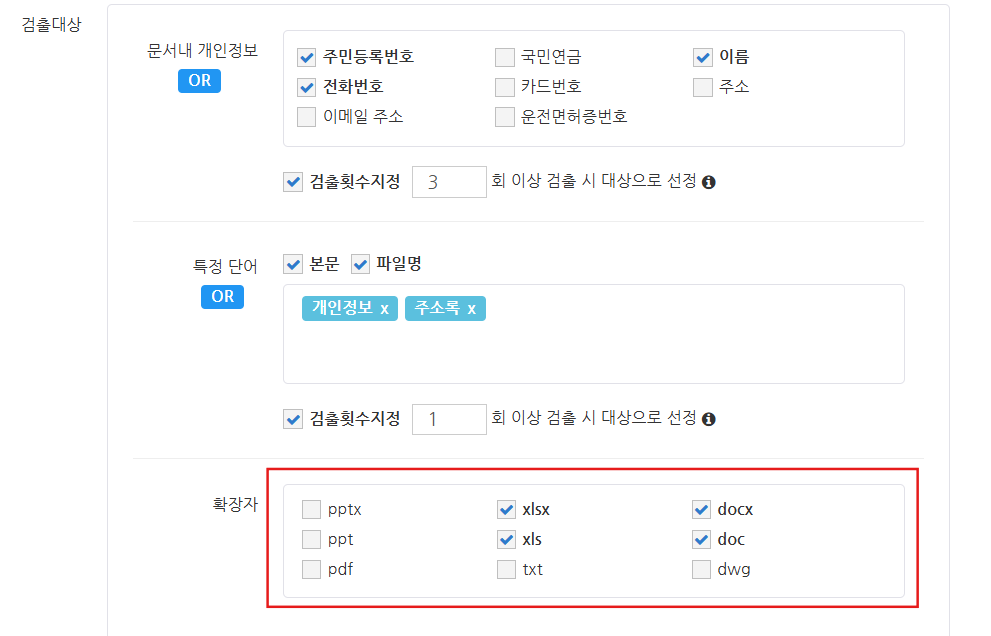The image size is (991, 636).
Task: Click info icon beside keyword detection threshold
Action: point(709,419)
